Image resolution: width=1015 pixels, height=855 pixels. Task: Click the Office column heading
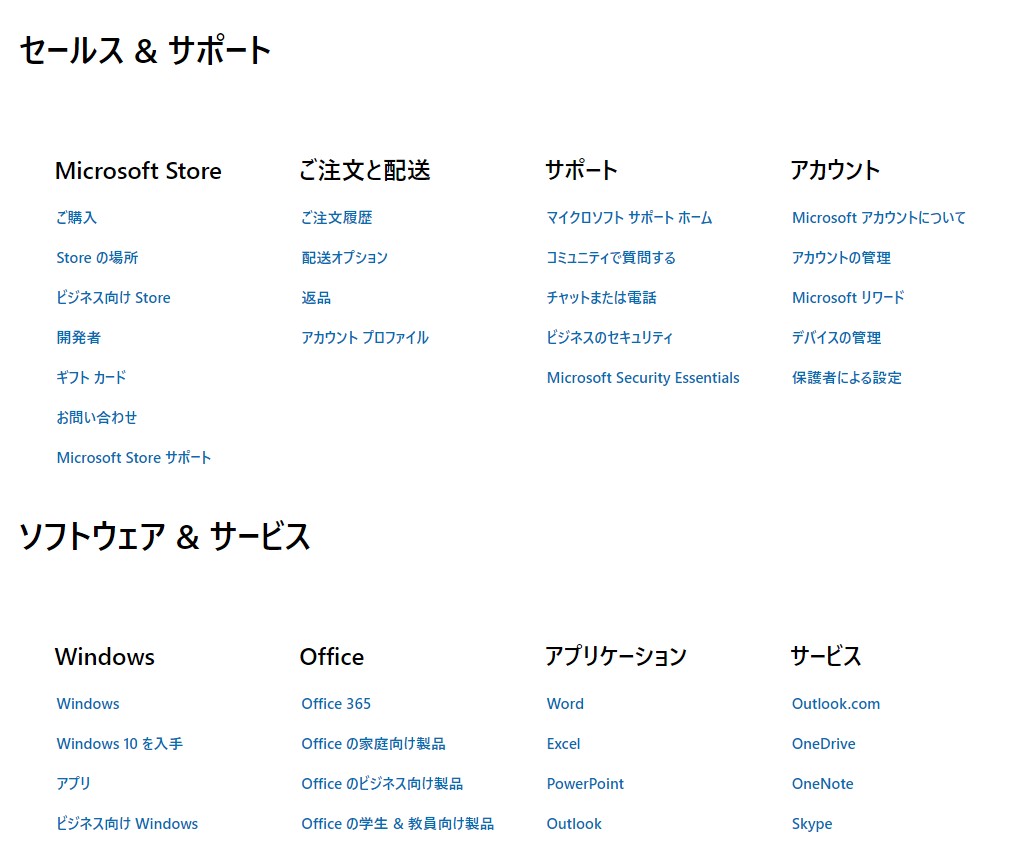point(331,656)
